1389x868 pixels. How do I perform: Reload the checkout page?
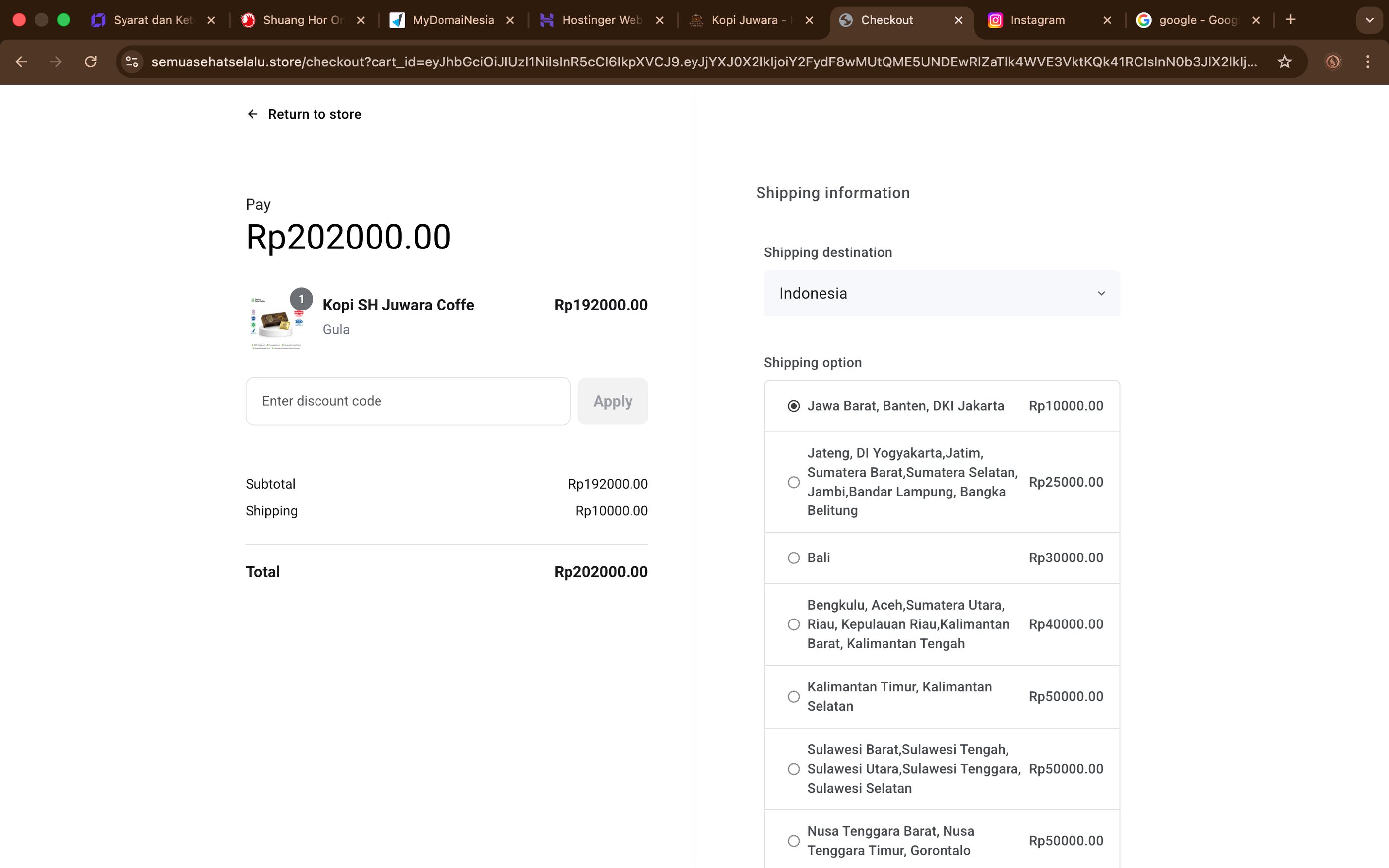coord(91,62)
